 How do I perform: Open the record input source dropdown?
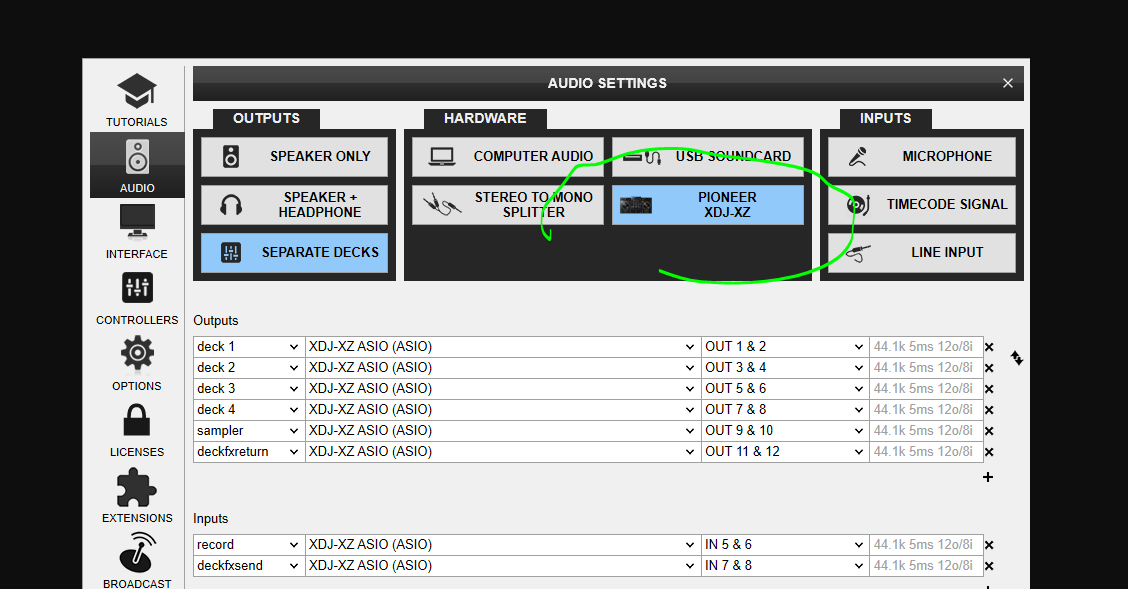pos(249,544)
